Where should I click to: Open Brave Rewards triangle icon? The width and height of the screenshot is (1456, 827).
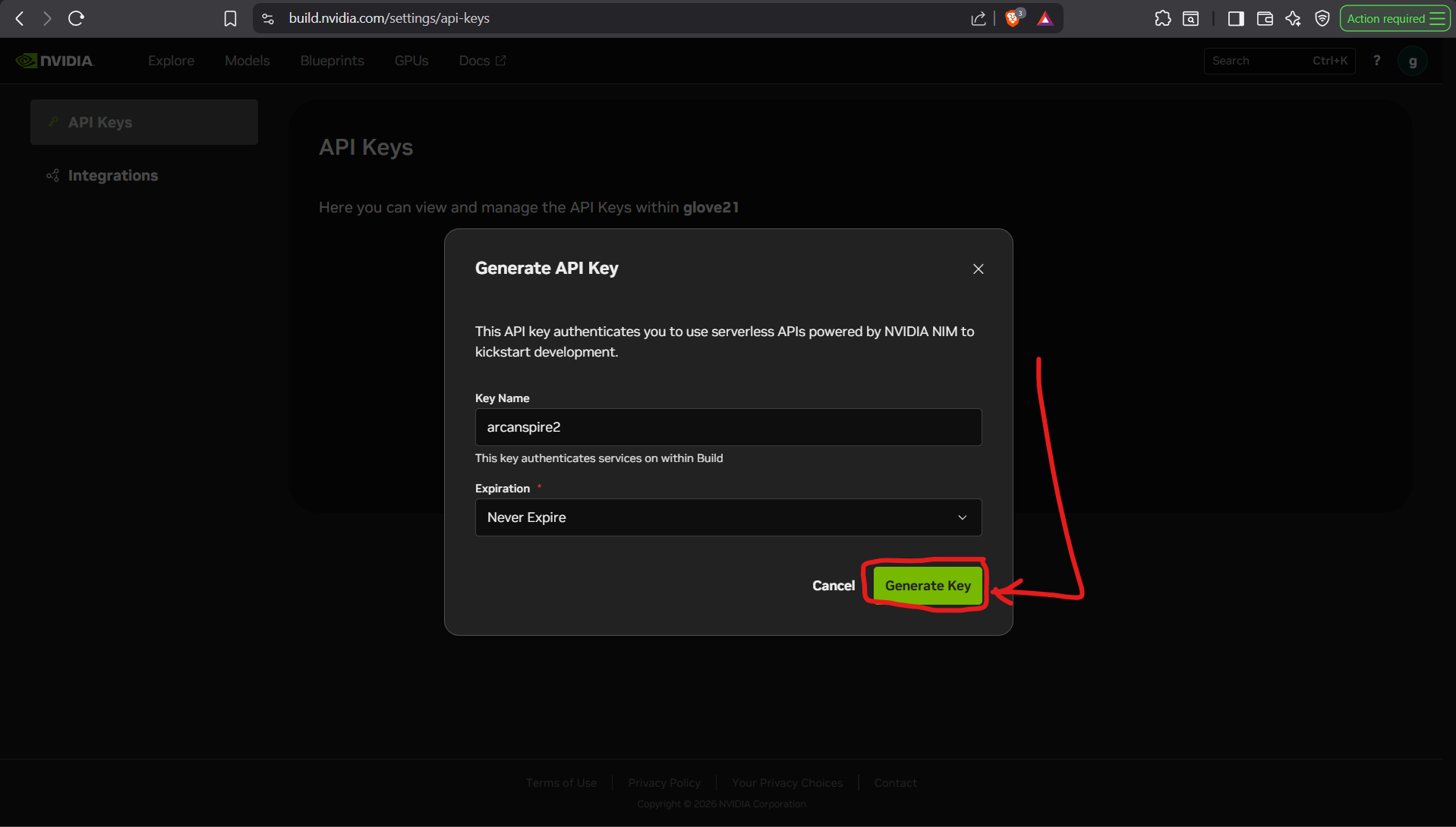pos(1045,18)
